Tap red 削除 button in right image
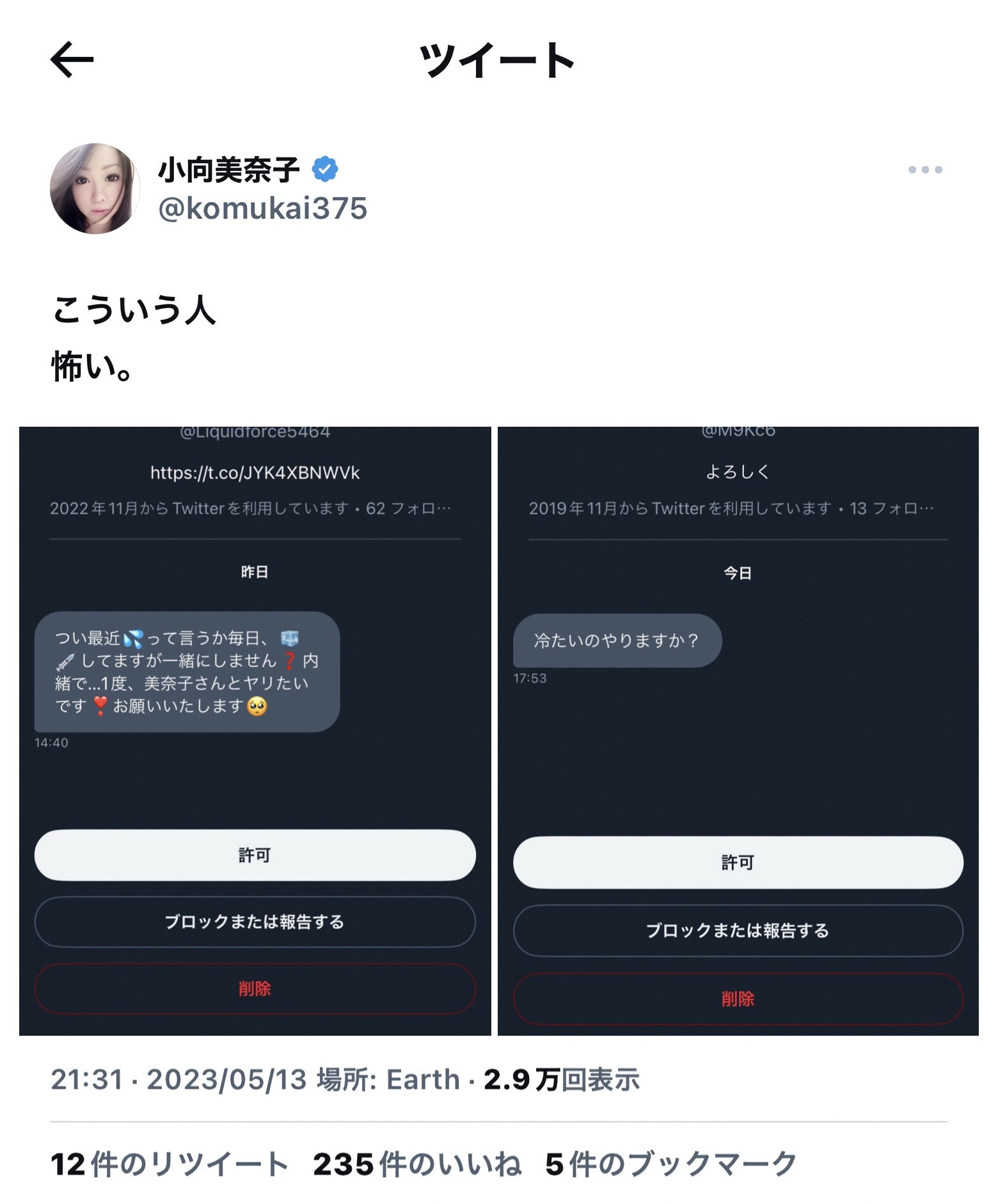Screen dimensions: 998x1204 (738, 999)
